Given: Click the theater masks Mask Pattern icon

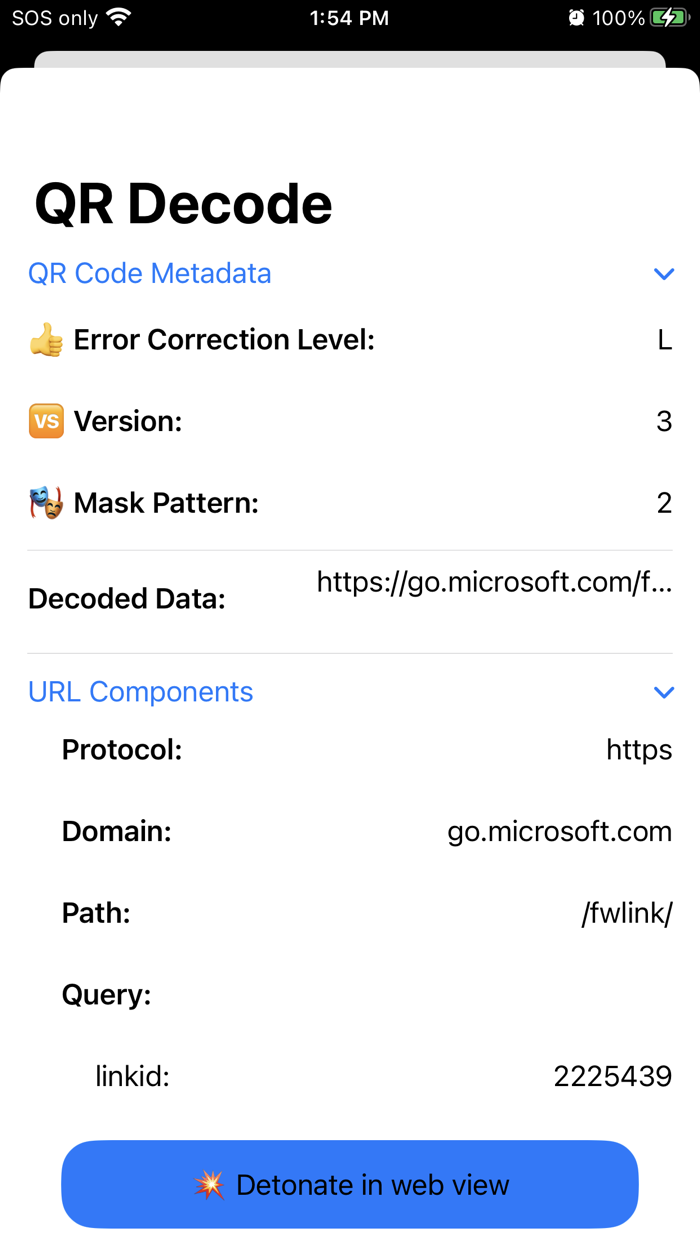Looking at the screenshot, I should coord(46,502).
